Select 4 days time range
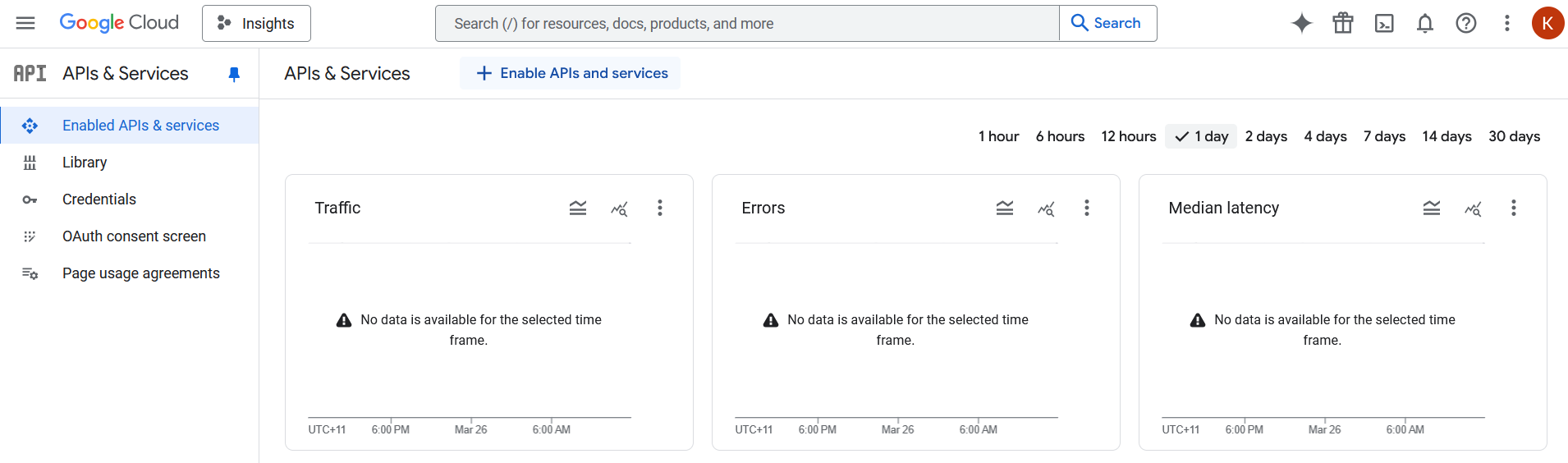Screen dimensions: 1568x463 (1325, 136)
